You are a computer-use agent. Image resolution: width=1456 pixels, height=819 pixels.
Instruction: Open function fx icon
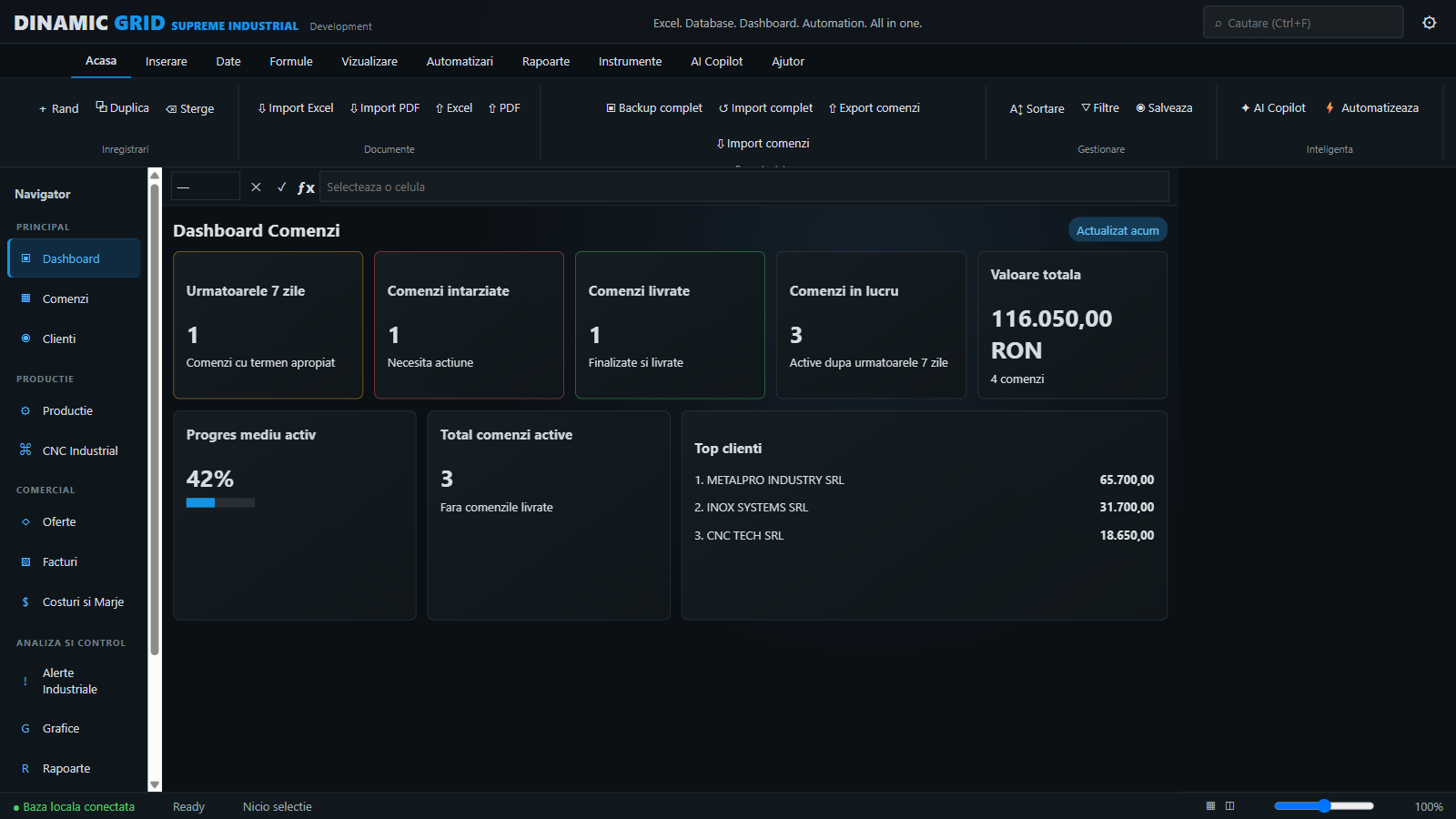(x=306, y=187)
